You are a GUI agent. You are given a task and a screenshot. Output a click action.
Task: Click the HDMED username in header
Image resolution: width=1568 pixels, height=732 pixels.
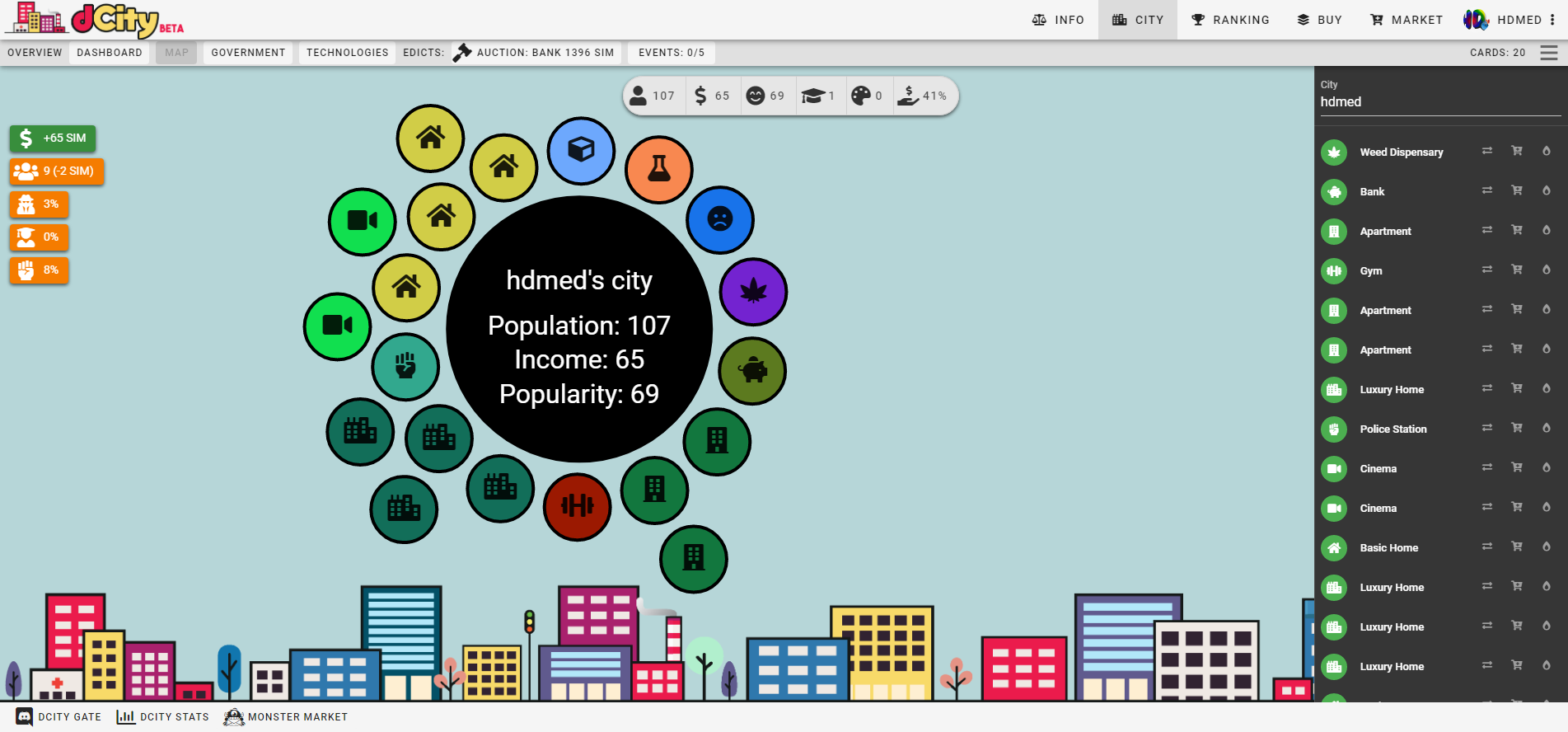pos(1519,20)
